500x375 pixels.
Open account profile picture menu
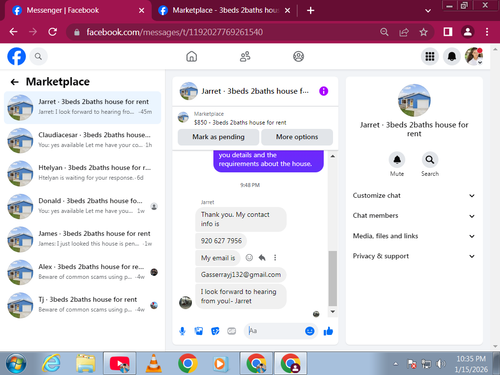474,56
